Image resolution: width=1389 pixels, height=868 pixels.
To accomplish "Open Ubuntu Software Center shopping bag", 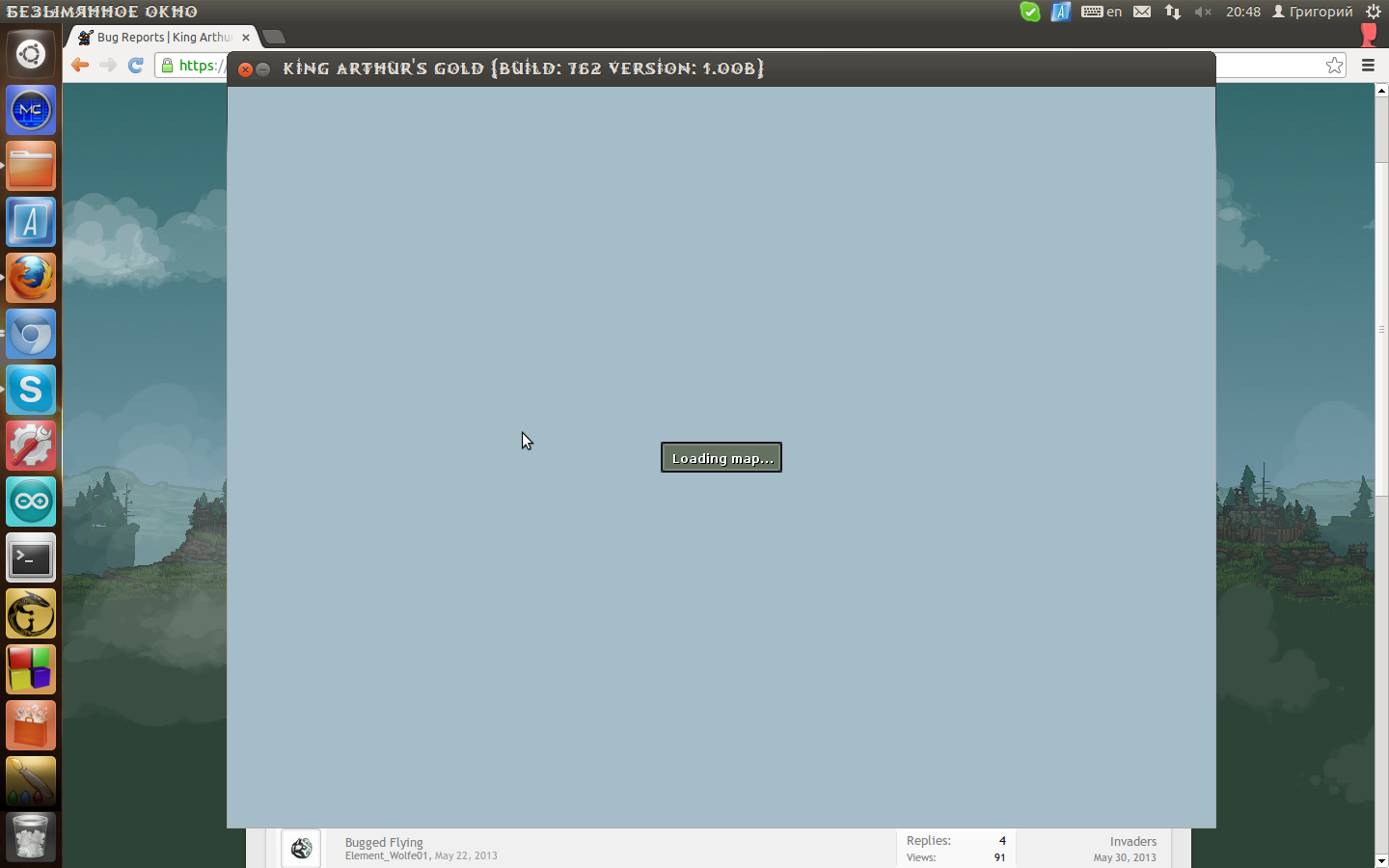I will coord(31,725).
